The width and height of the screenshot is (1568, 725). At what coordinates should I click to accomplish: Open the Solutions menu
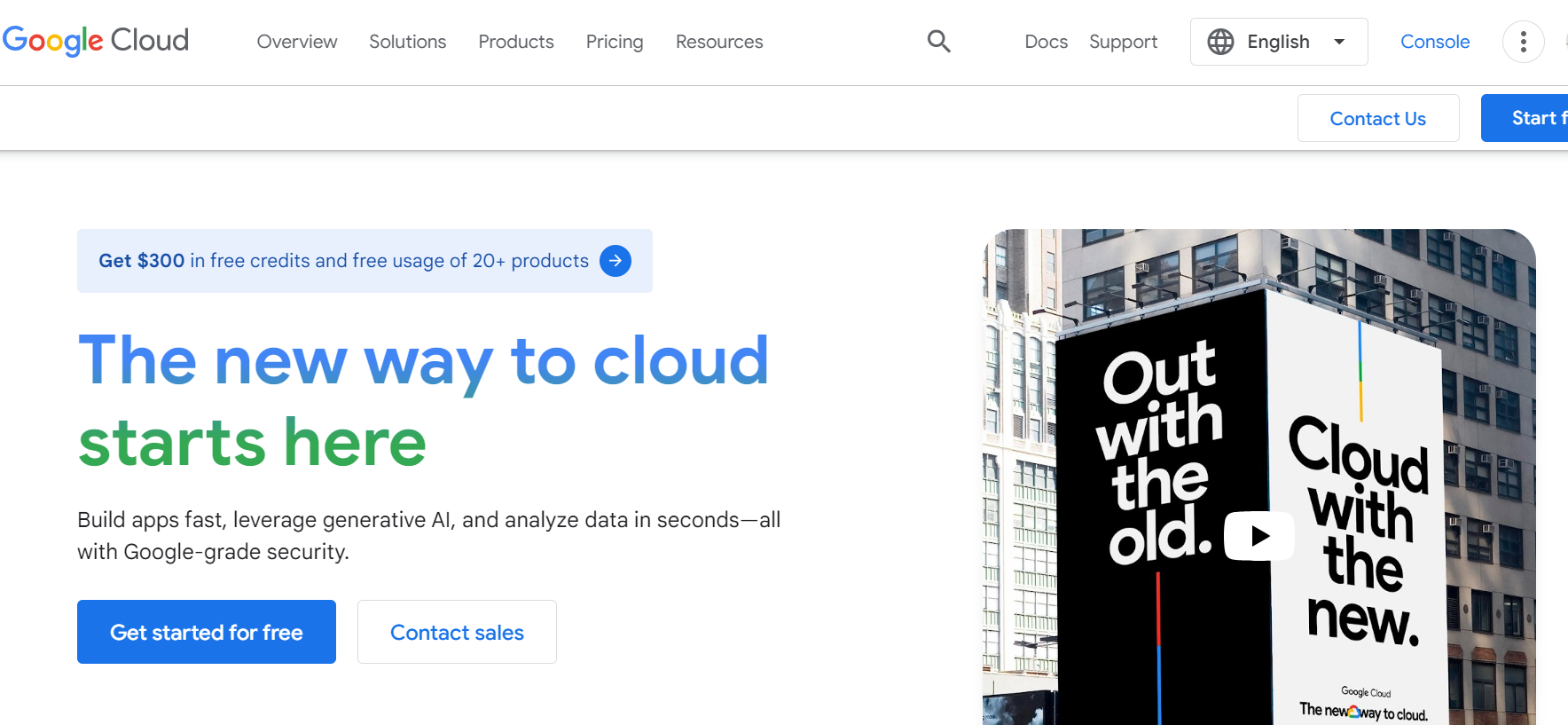(408, 42)
